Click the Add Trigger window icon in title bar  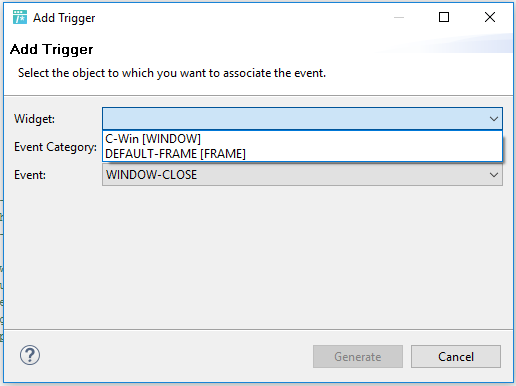point(20,17)
